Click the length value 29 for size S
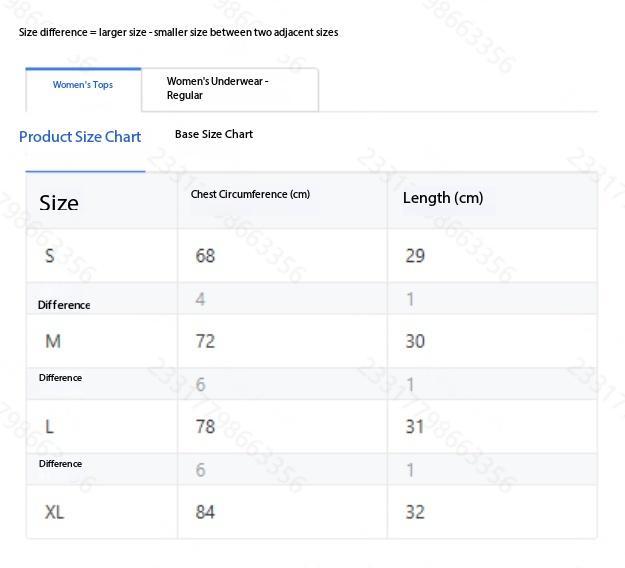The height and width of the screenshot is (568, 625). click(415, 256)
